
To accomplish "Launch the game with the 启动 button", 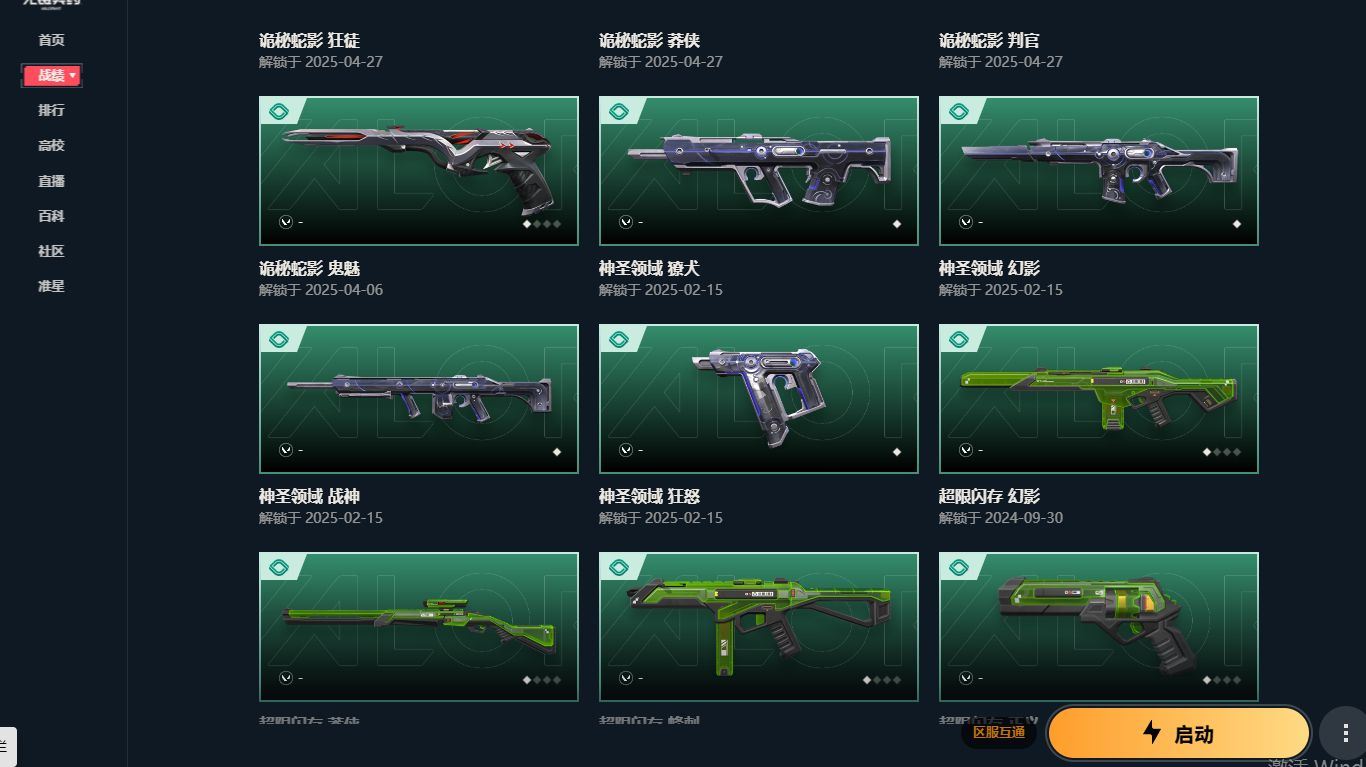I will click(x=1179, y=734).
